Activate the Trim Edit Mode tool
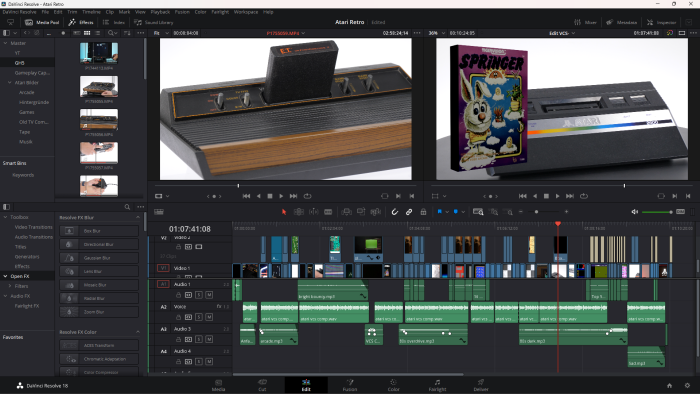700x394 pixels. pyautogui.click(x=299, y=212)
